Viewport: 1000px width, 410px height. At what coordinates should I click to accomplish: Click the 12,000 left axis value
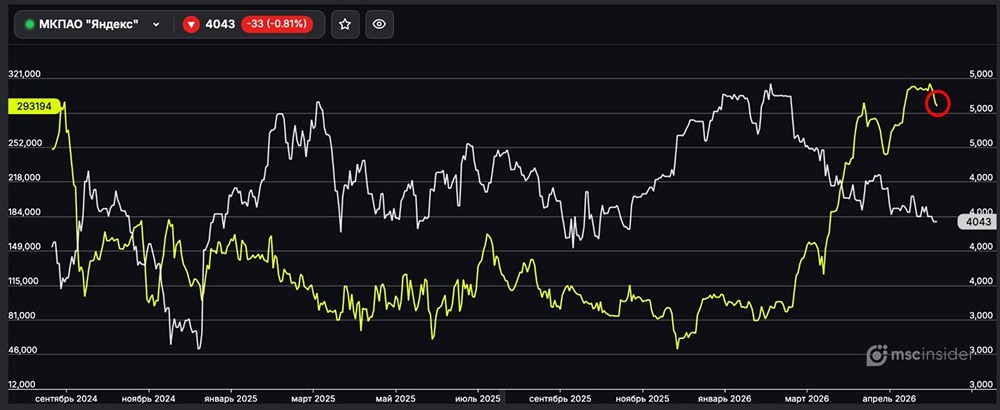pos(22,384)
